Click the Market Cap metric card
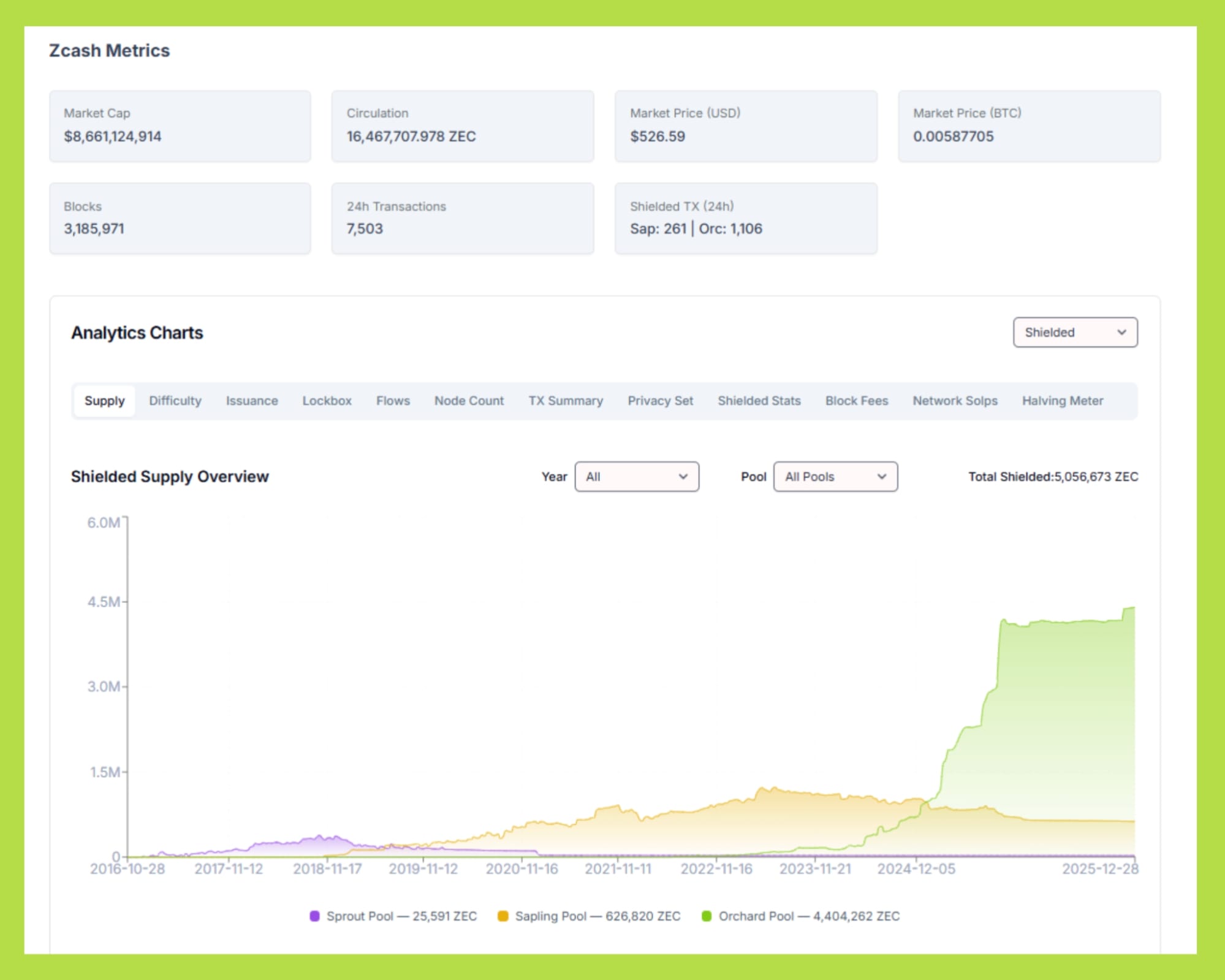1225x980 pixels. (x=180, y=126)
